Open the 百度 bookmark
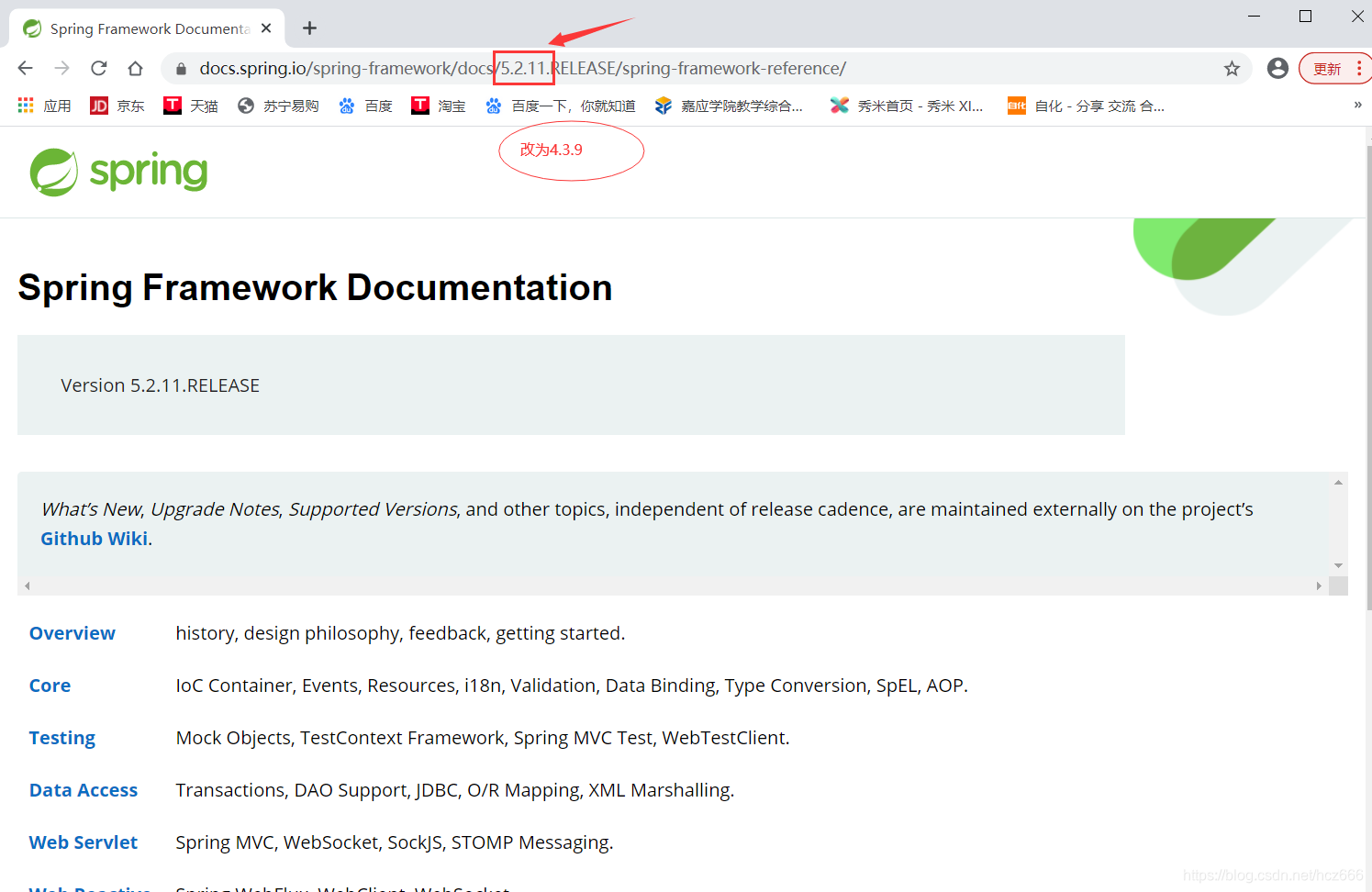 click(x=365, y=106)
